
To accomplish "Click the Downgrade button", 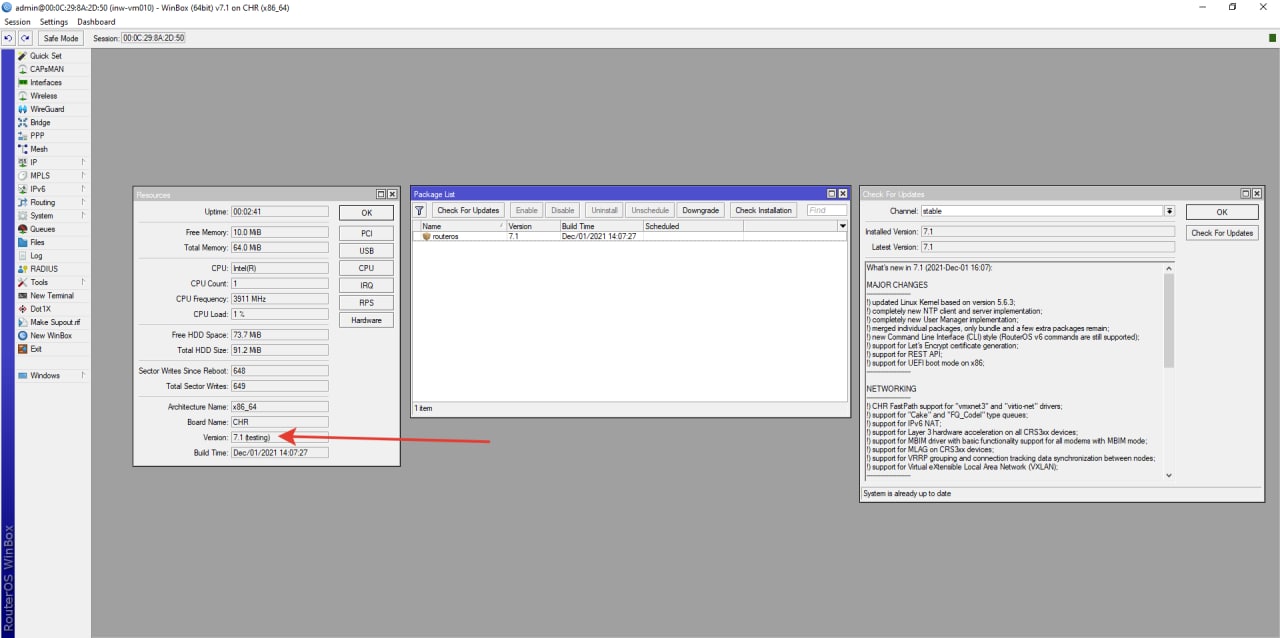I will 700,210.
